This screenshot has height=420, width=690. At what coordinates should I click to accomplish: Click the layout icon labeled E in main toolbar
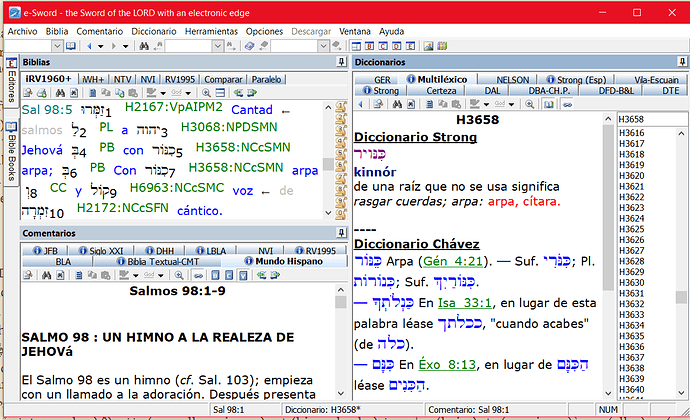(410, 46)
